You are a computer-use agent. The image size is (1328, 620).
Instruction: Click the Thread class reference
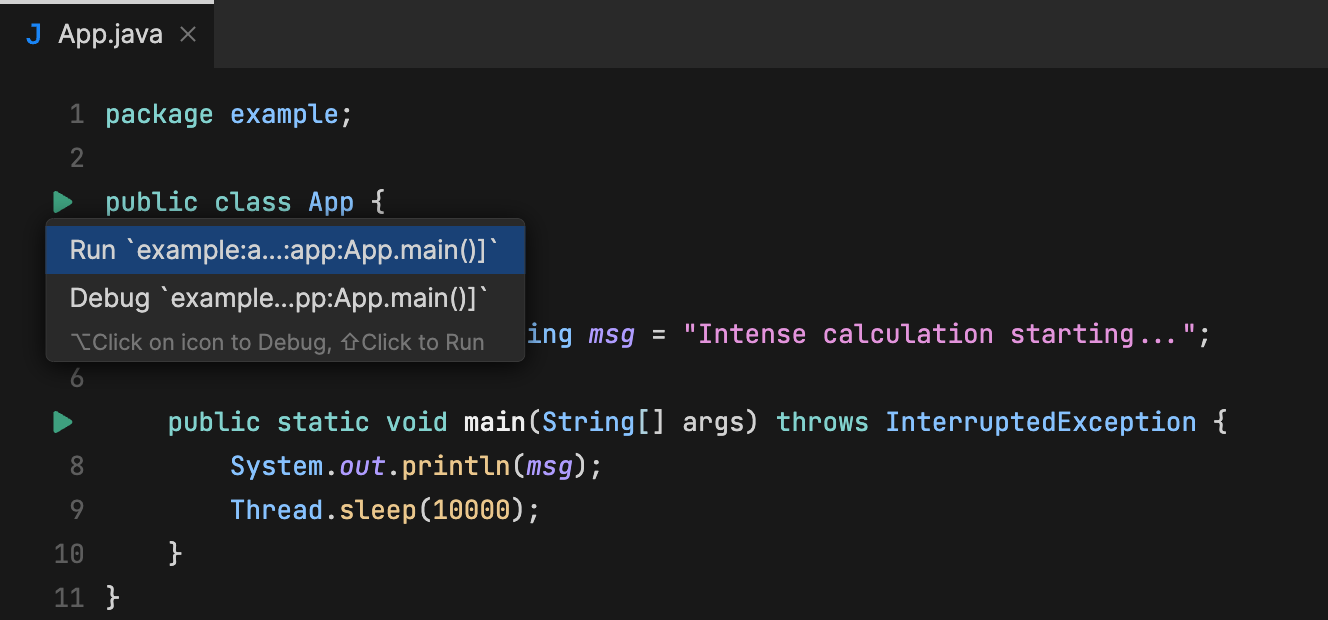coord(277,510)
